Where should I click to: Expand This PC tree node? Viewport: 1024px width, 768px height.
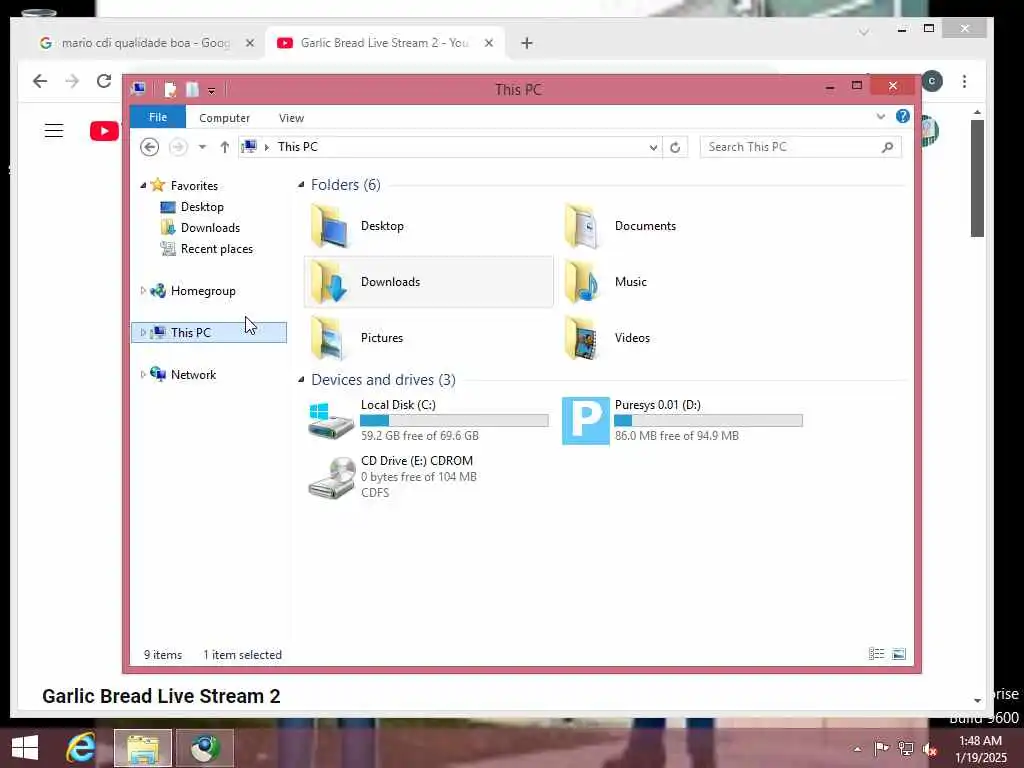[143, 332]
